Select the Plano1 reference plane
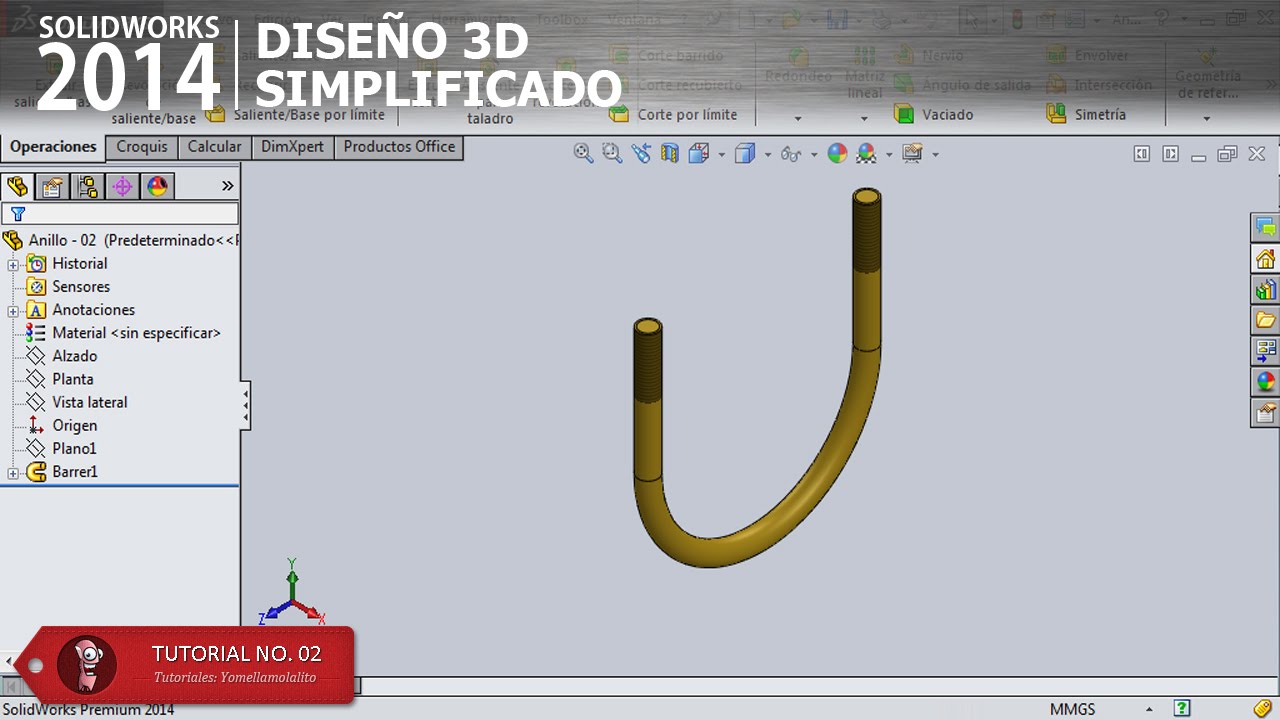Image resolution: width=1280 pixels, height=720 pixels. [74, 448]
